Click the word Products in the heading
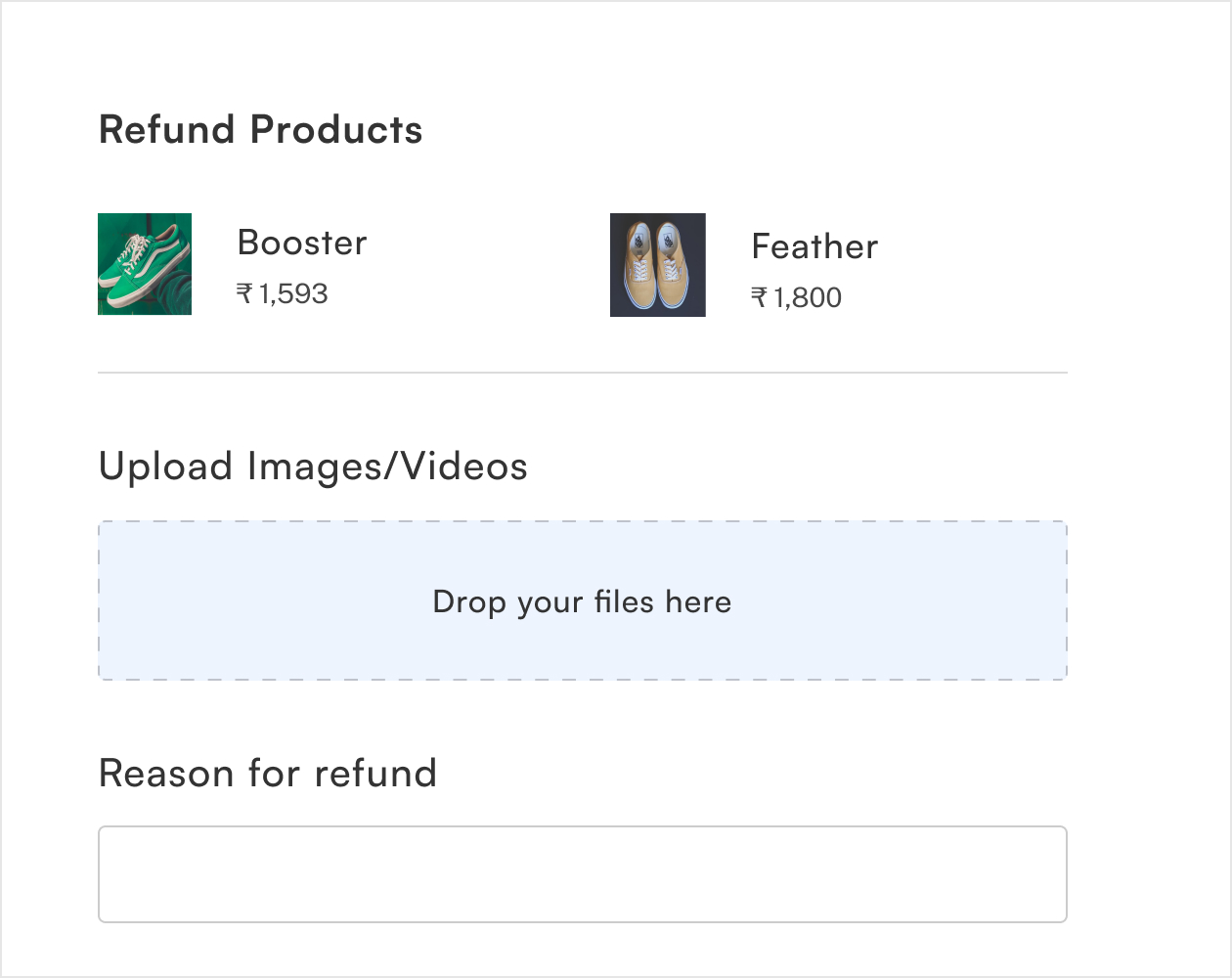The height and width of the screenshot is (978, 1232). tap(336, 130)
